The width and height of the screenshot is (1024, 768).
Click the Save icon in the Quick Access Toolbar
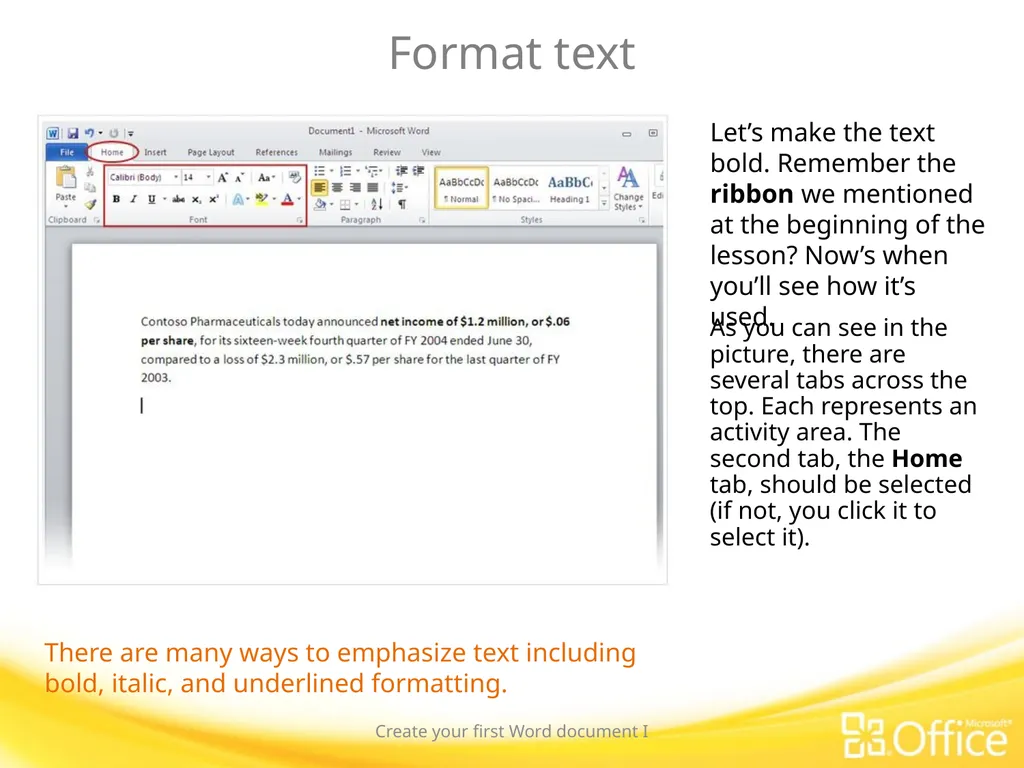click(72, 133)
